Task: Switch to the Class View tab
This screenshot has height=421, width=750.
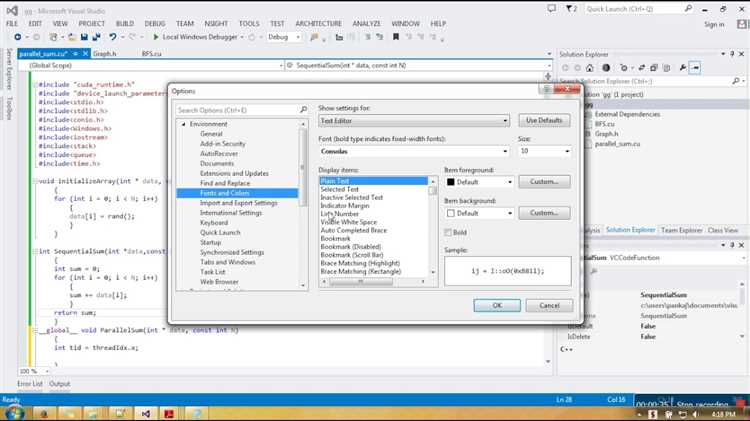Action: [723, 230]
